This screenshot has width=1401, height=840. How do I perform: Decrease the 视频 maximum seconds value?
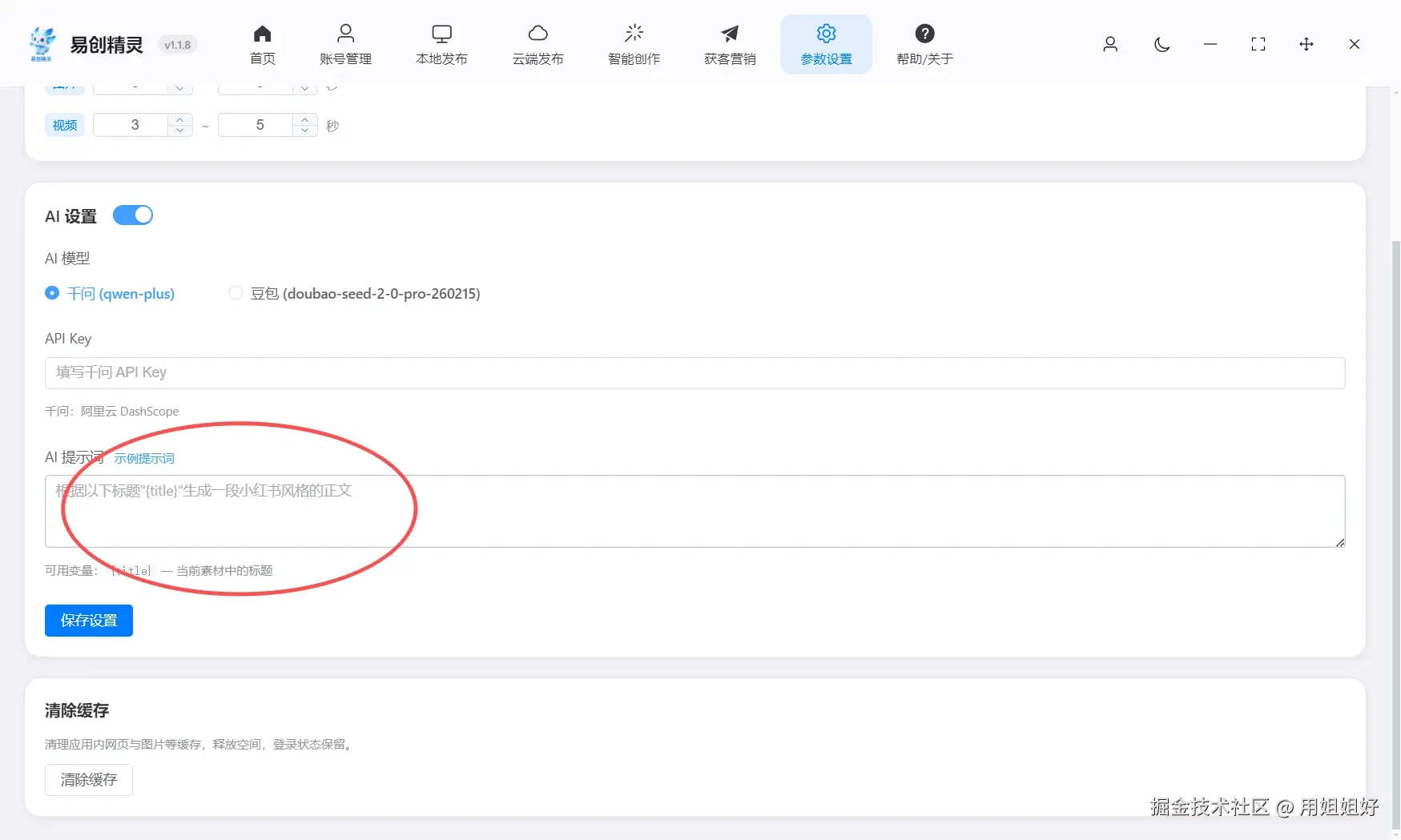[x=305, y=131]
